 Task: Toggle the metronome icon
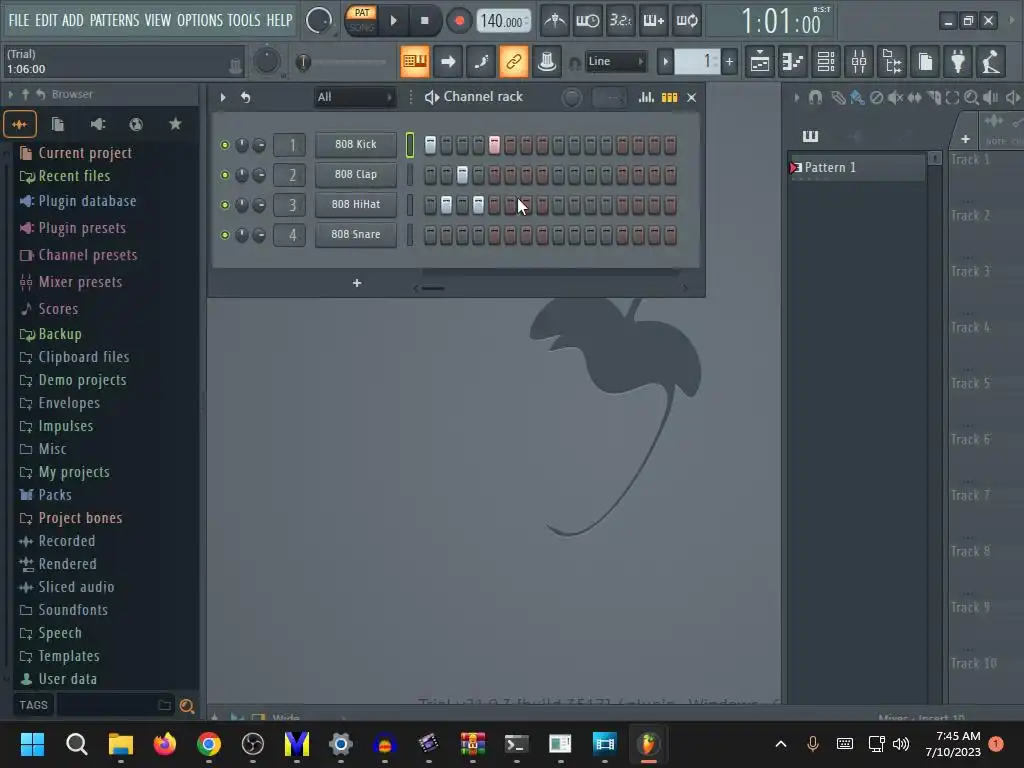[x=555, y=21]
